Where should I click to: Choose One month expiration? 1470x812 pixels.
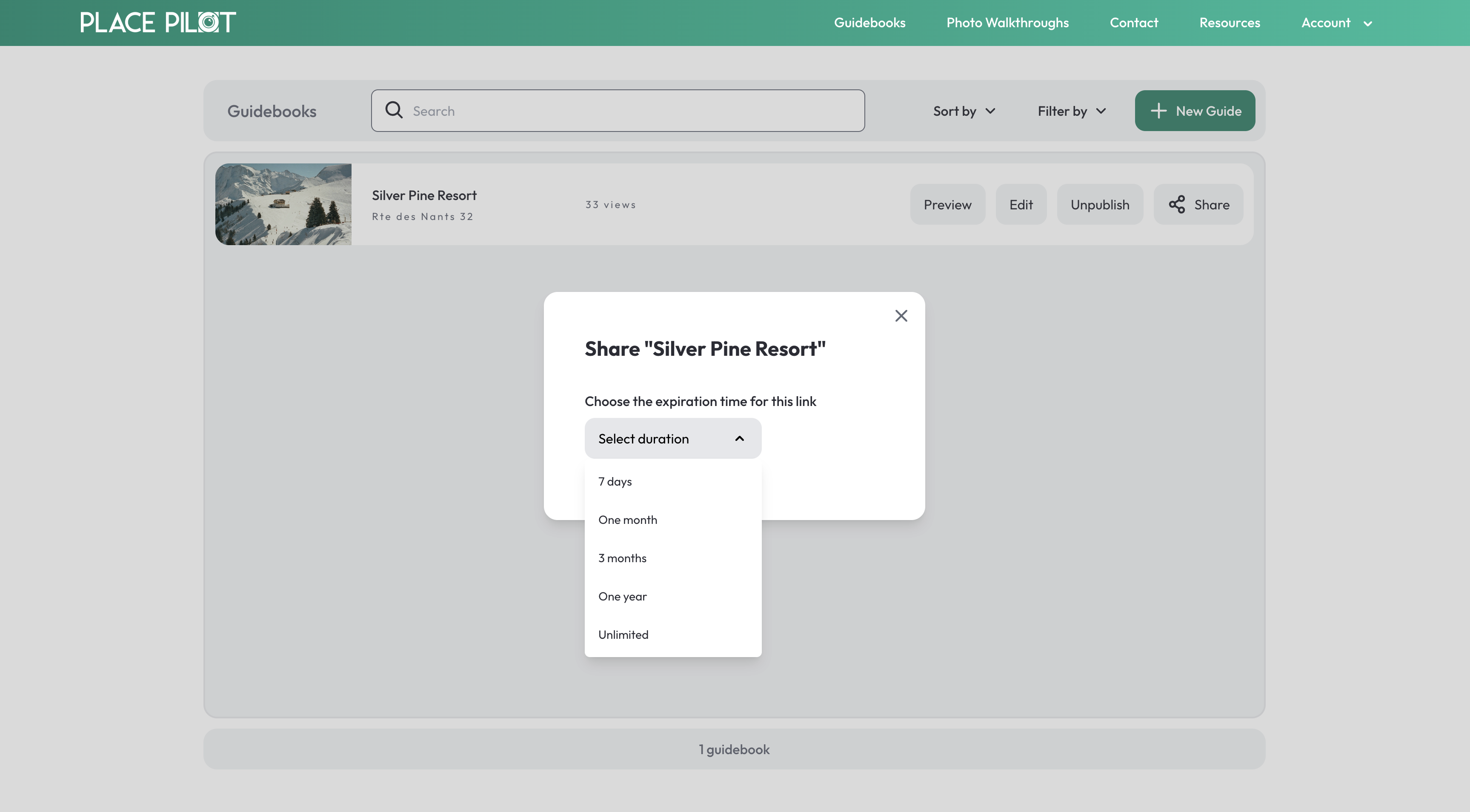(628, 519)
